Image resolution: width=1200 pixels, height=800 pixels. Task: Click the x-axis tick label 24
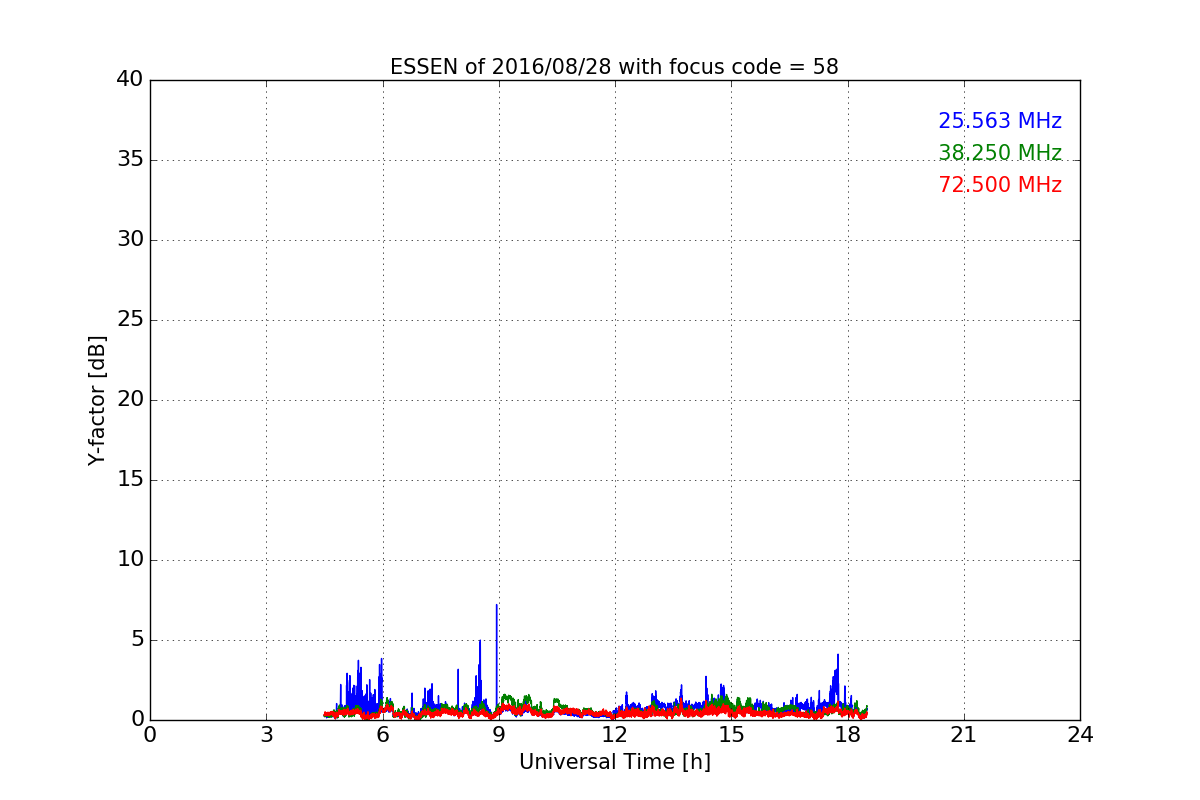click(x=1080, y=735)
